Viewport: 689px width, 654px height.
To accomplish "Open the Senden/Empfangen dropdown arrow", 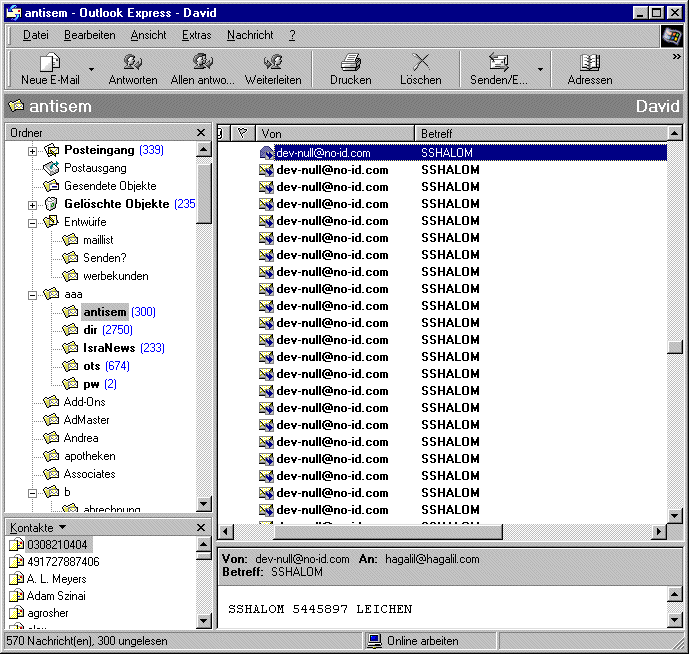I will (x=541, y=70).
